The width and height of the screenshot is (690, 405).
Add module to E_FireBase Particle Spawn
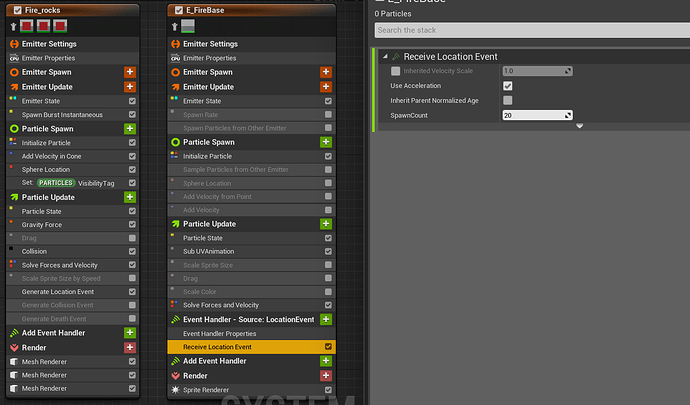[326, 142]
